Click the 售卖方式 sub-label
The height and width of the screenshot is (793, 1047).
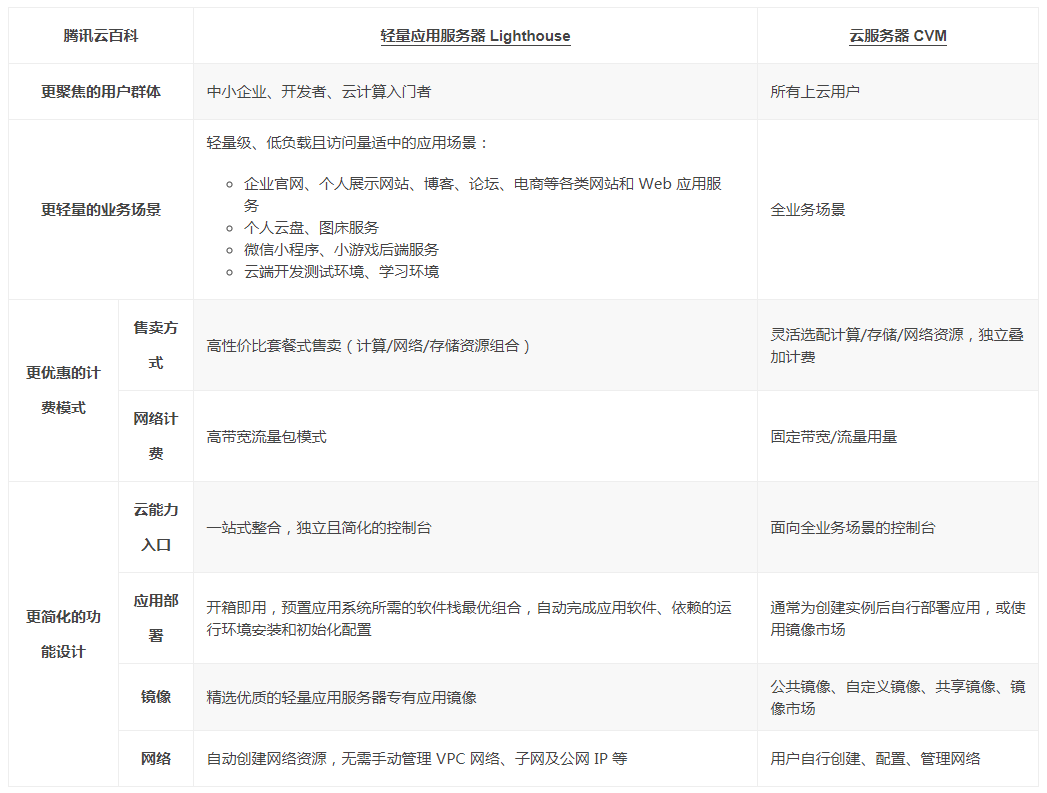point(156,345)
